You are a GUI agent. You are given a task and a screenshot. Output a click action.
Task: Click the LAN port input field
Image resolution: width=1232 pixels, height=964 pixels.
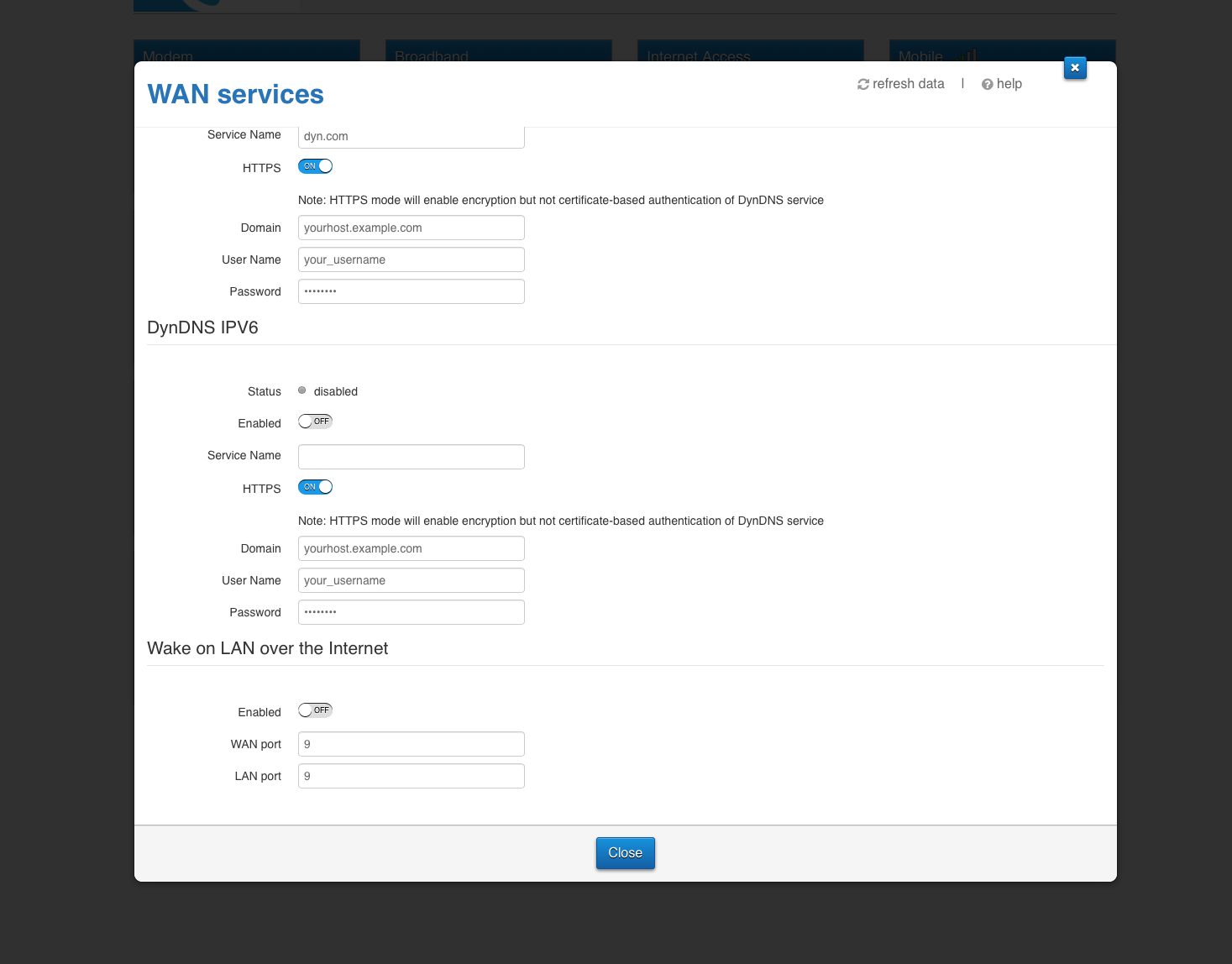(412, 776)
